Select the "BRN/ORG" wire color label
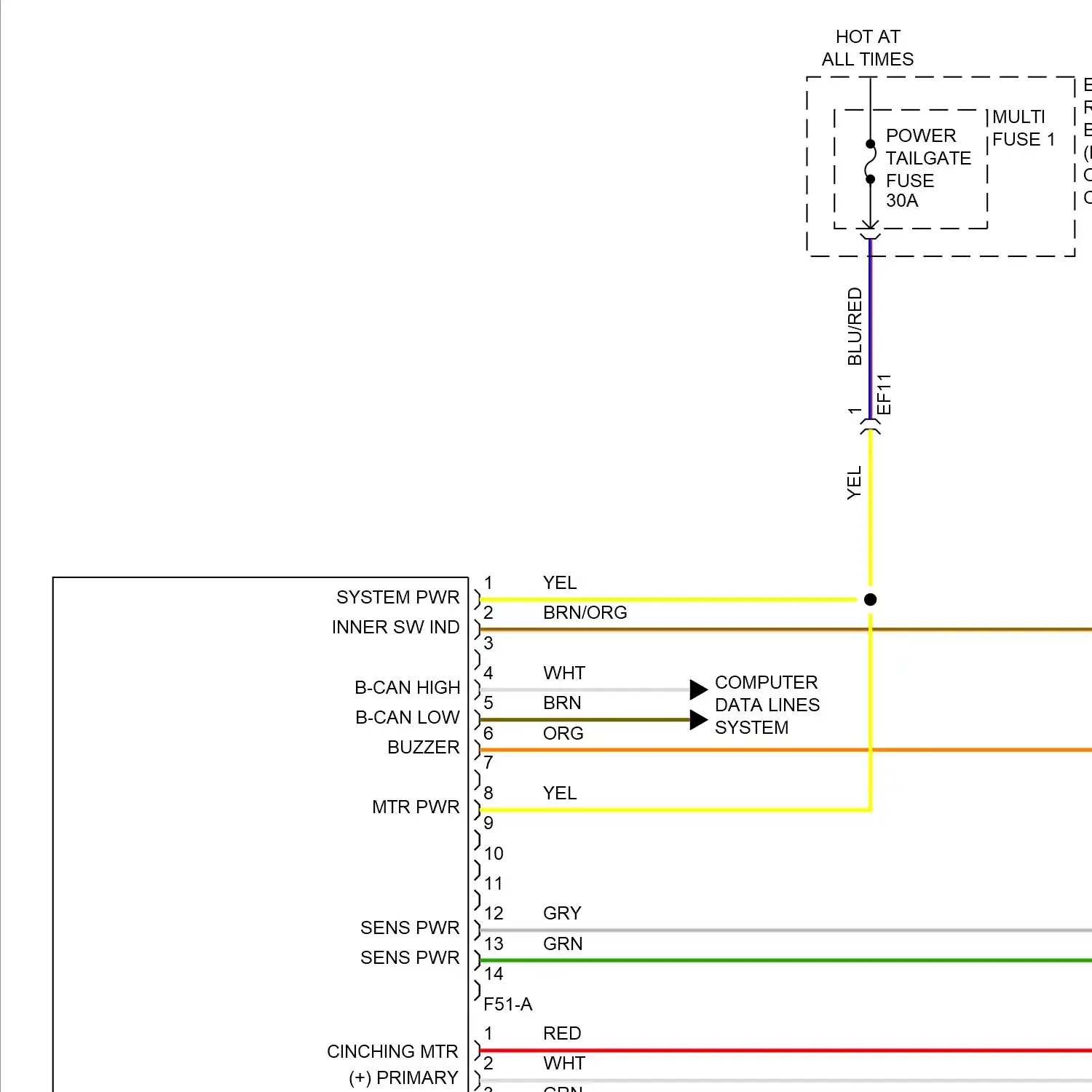 coord(585,613)
